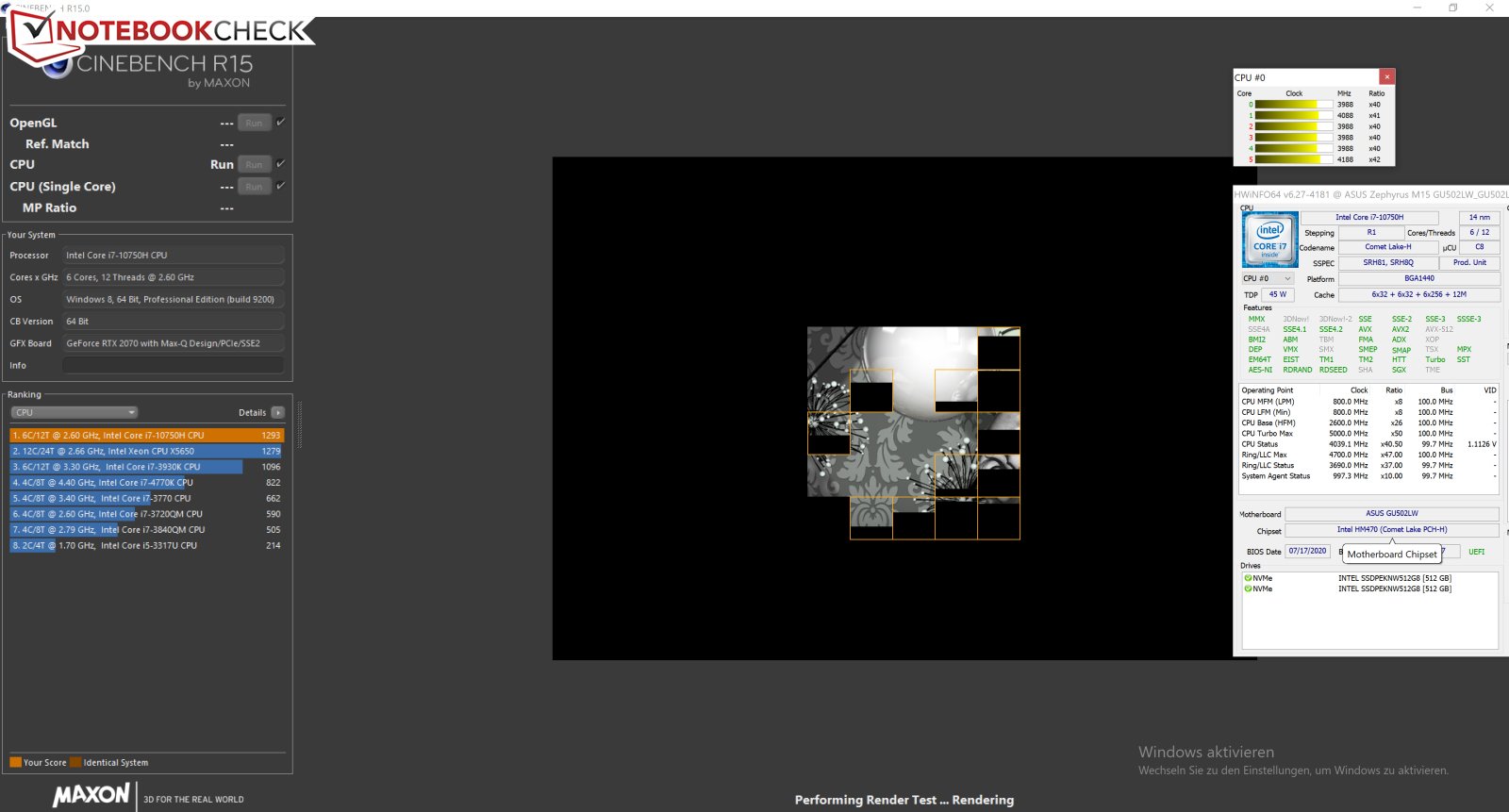Image resolution: width=1509 pixels, height=812 pixels.
Task: Select ranking entry Intel Xeon CPU X5650
Action: click(146, 451)
